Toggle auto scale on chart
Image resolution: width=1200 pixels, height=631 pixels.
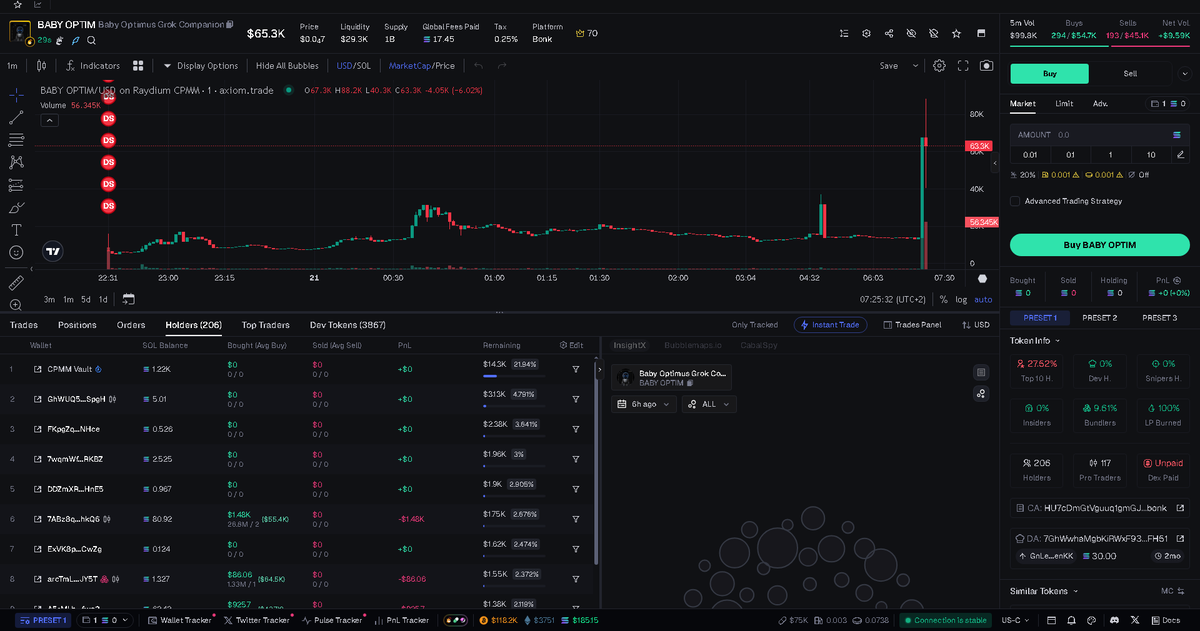tap(983, 299)
